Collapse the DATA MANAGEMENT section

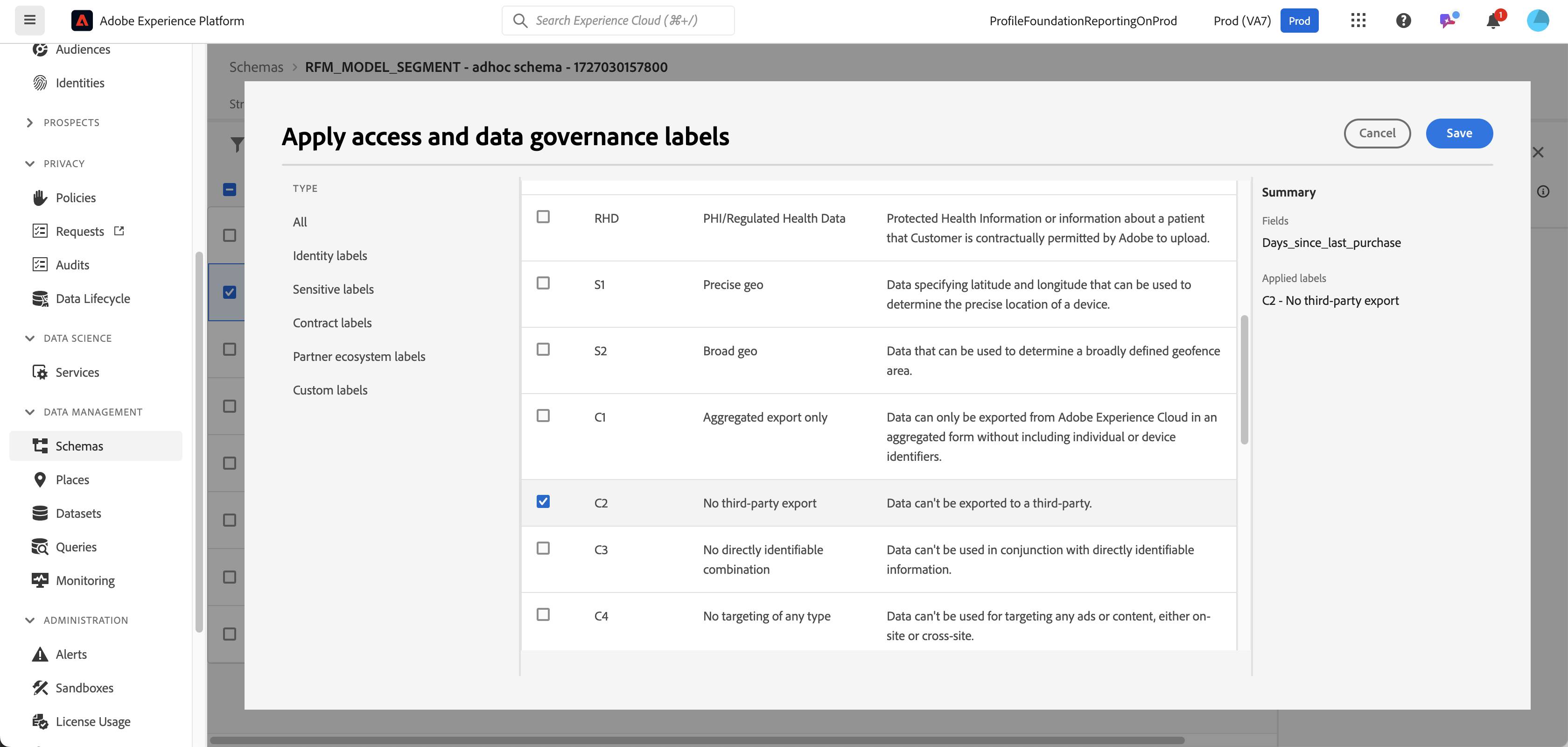pos(30,412)
